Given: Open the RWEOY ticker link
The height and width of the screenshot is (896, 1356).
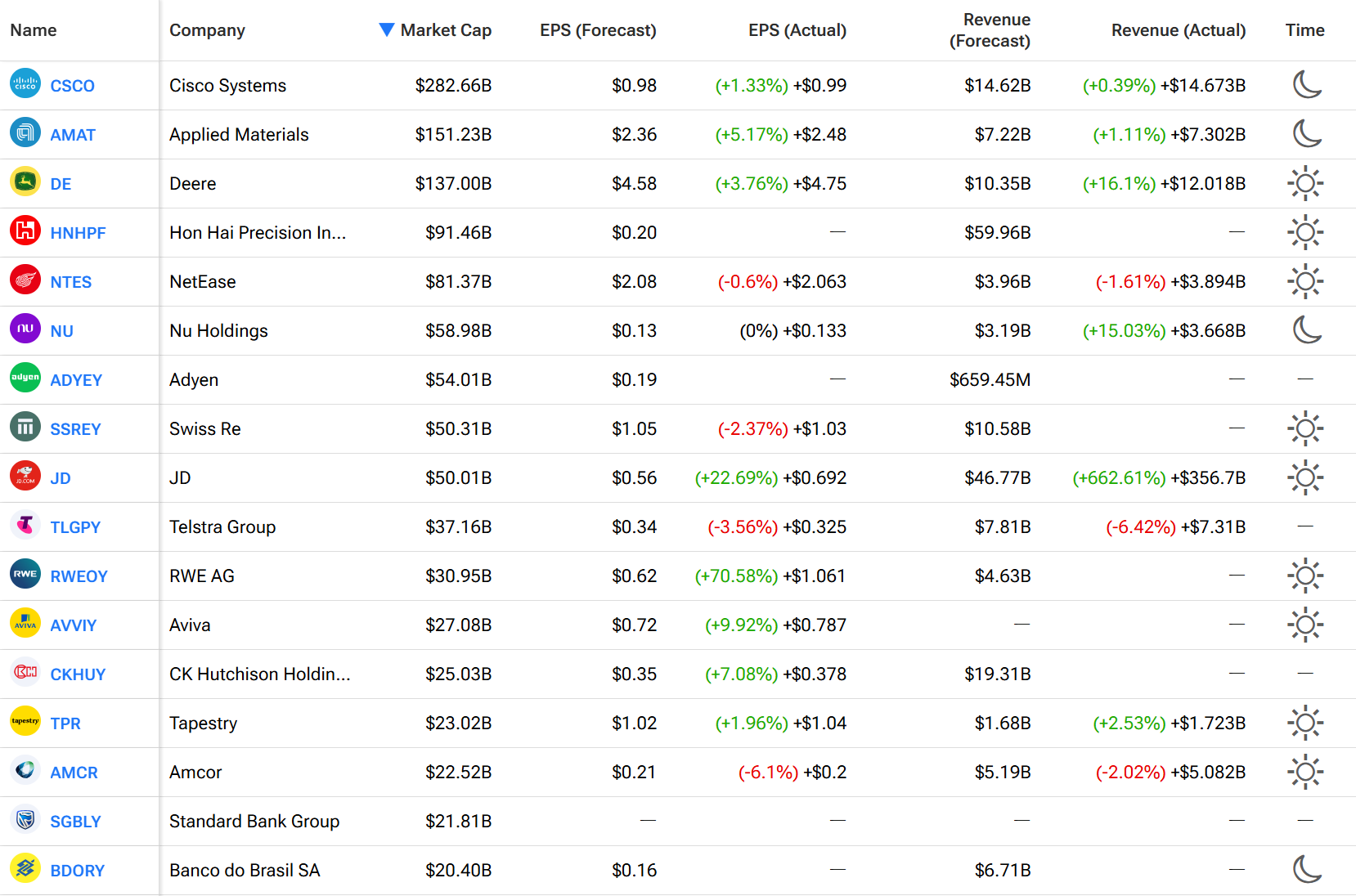Looking at the screenshot, I should [79, 576].
